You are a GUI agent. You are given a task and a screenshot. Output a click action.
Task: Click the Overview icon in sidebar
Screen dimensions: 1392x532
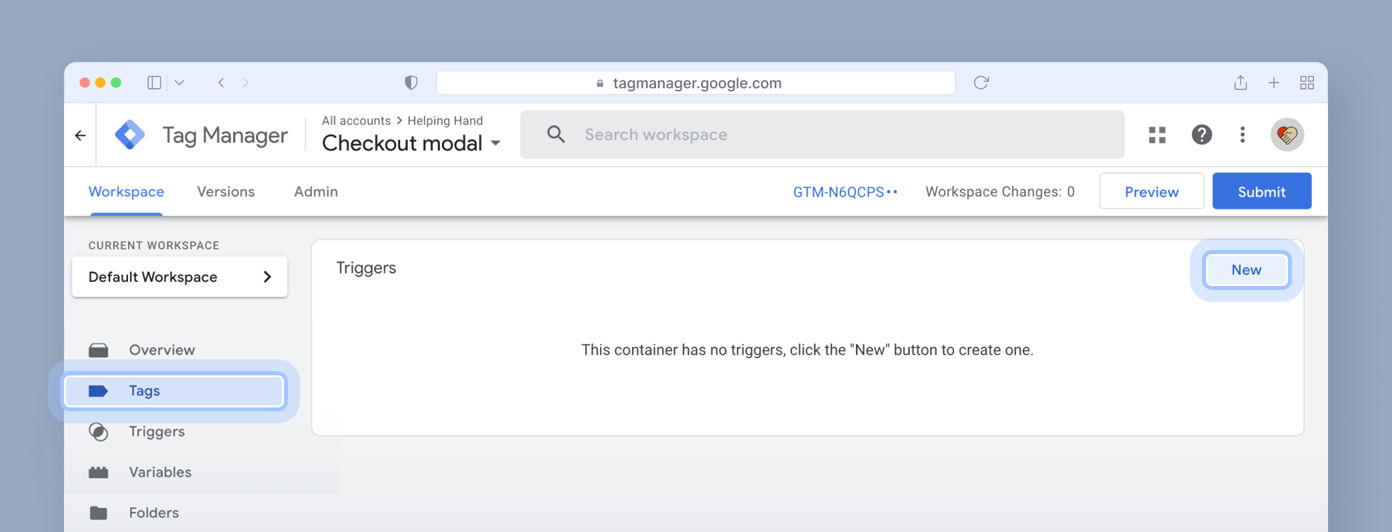click(x=98, y=350)
